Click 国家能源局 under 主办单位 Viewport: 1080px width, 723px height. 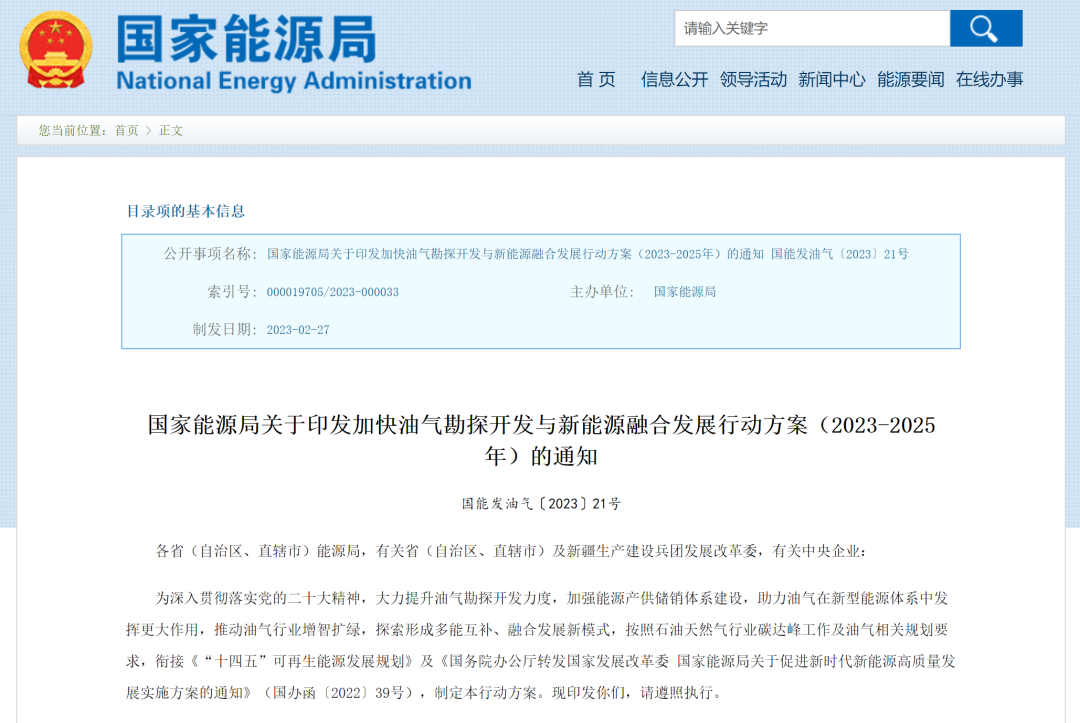685,291
